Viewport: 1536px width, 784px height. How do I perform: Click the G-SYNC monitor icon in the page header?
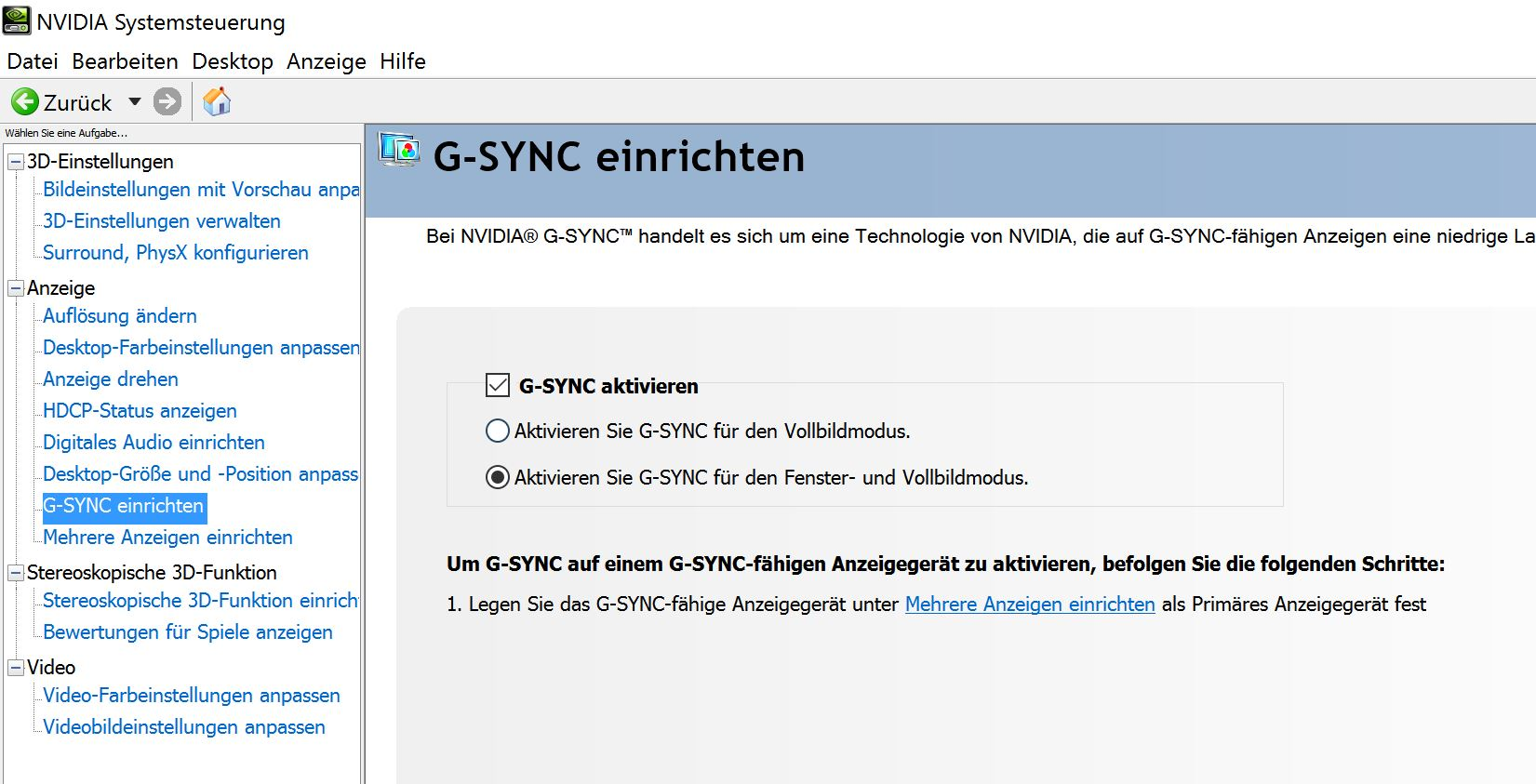point(400,150)
